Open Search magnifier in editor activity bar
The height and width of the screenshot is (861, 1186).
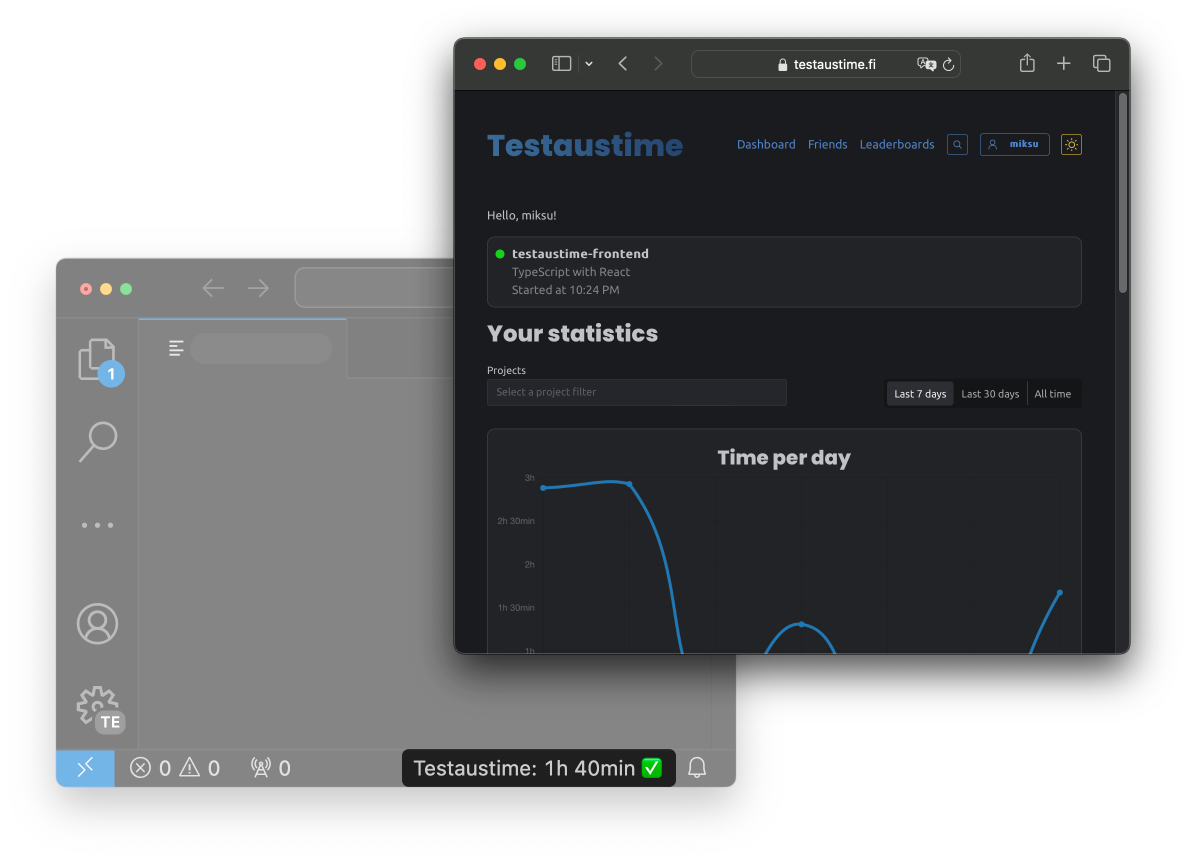[x=98, y=441]
